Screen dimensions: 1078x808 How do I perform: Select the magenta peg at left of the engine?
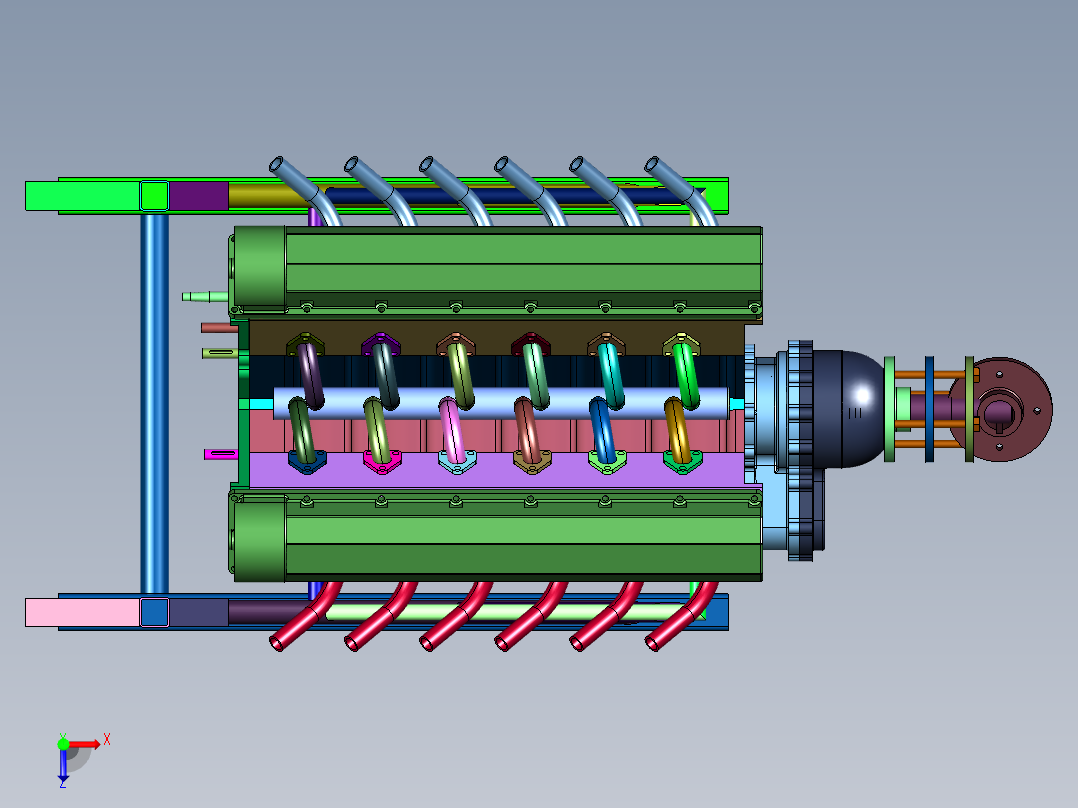(221, 454)
